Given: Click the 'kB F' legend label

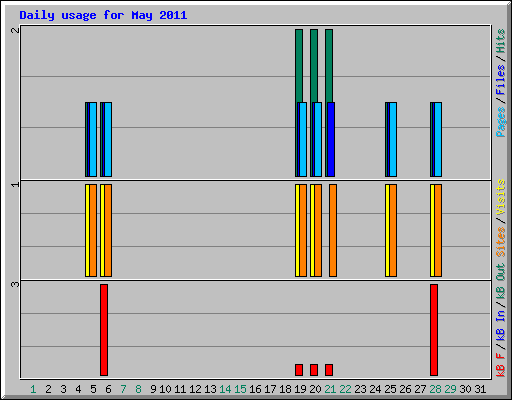Looking at the screenshot, I should [x=501, y=365].
